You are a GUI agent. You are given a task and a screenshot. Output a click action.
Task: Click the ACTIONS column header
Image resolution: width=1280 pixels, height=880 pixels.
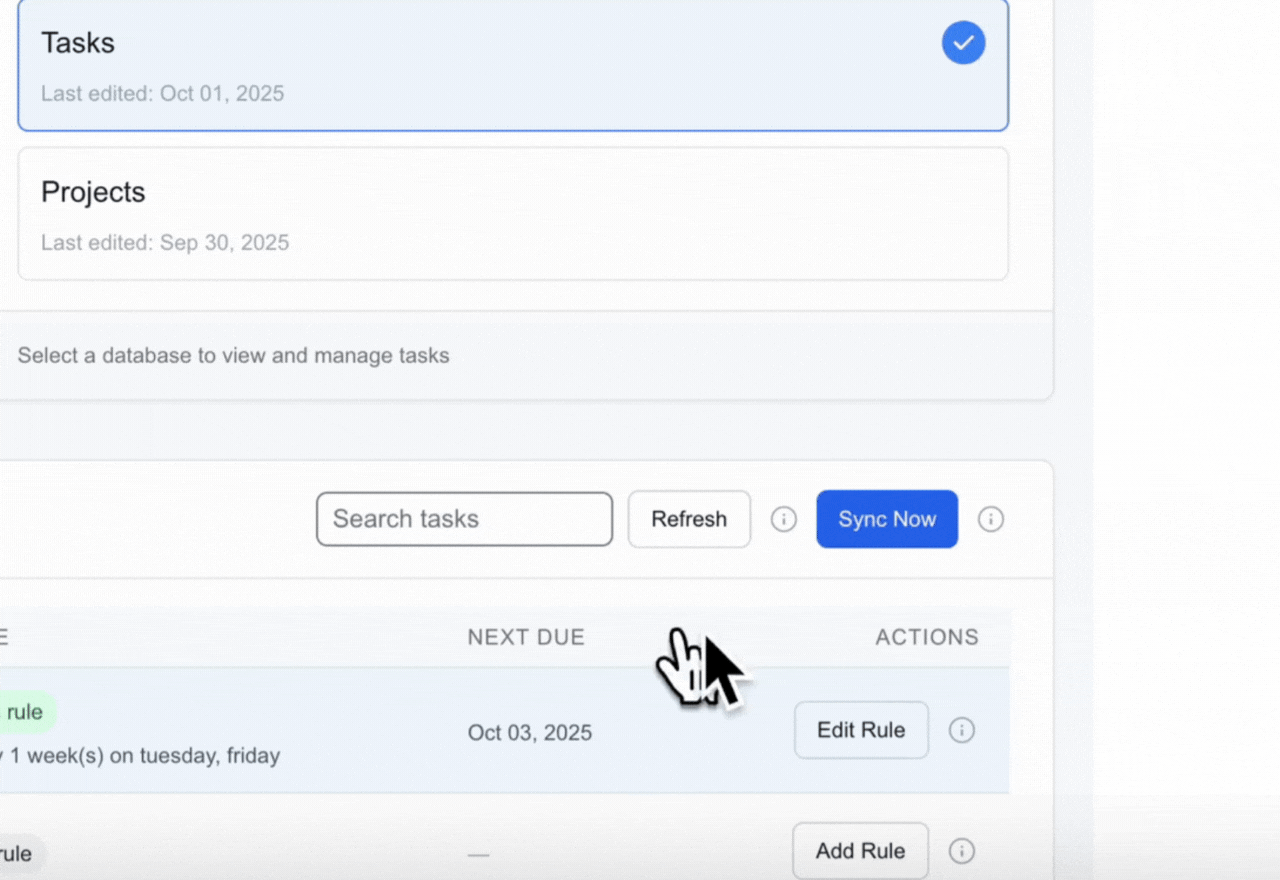[927, 637]
